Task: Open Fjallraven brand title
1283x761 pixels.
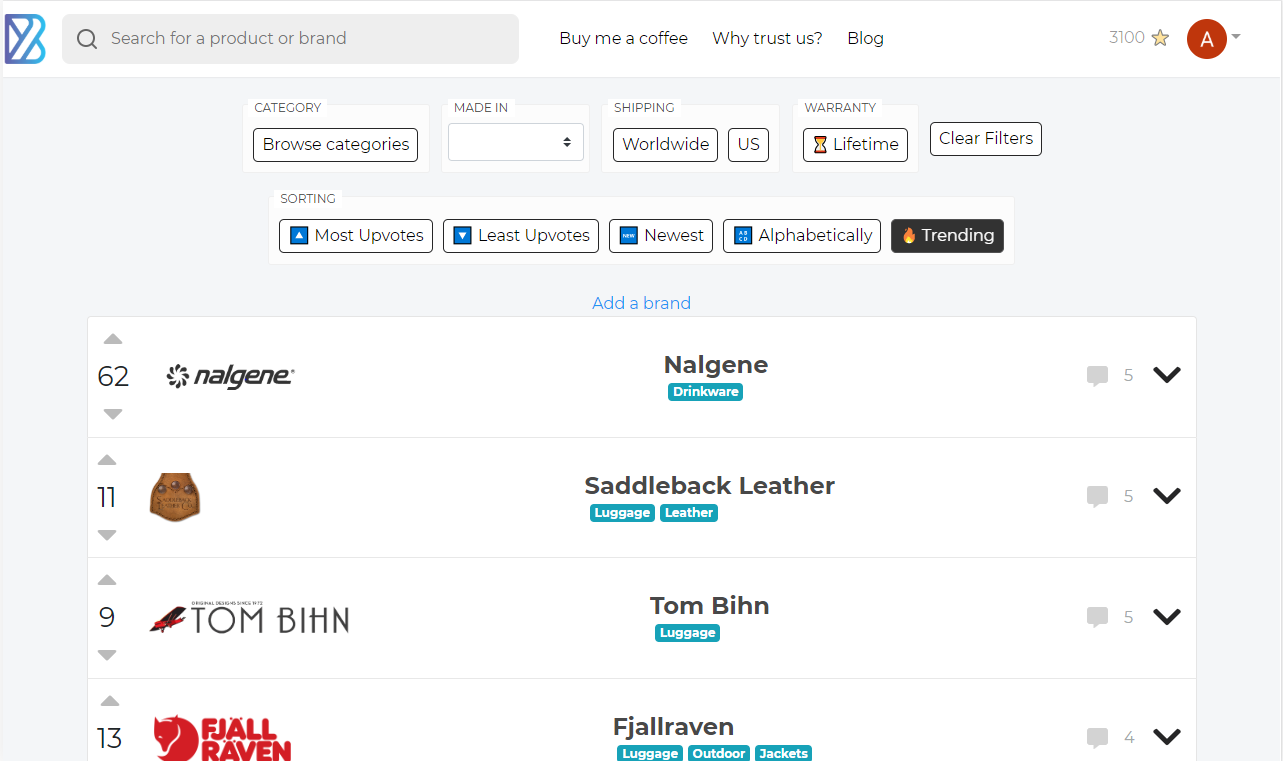Action: pyautogui.click(x=674, y=727)
